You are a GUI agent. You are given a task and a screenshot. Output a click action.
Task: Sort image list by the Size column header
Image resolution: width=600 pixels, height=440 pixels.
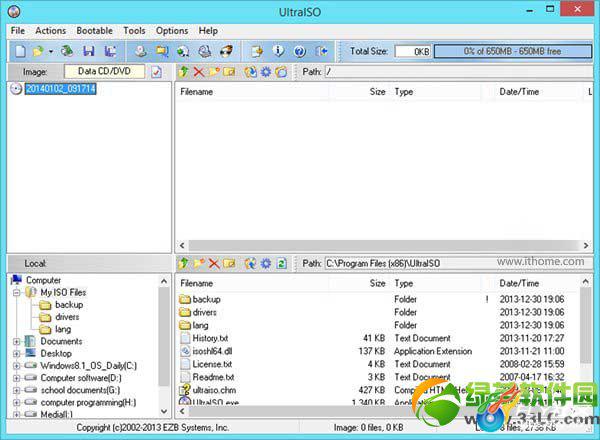click(360, 92)
